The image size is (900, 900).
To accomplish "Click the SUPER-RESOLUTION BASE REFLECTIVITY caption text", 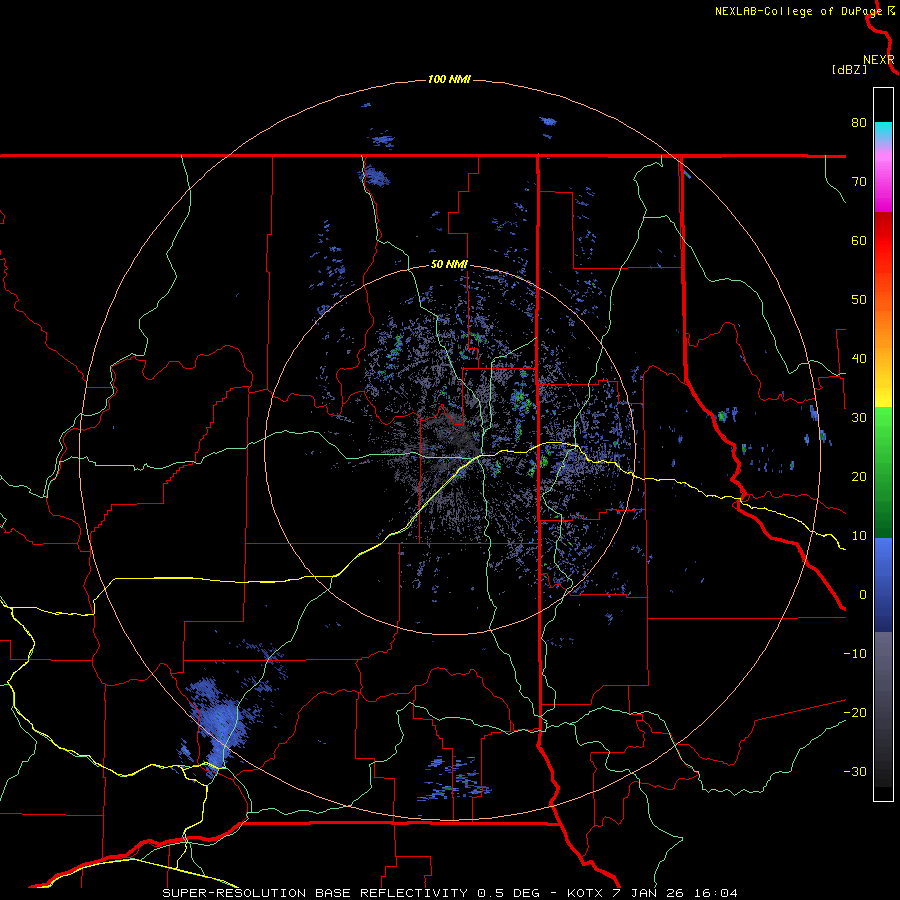I will 315,893.
